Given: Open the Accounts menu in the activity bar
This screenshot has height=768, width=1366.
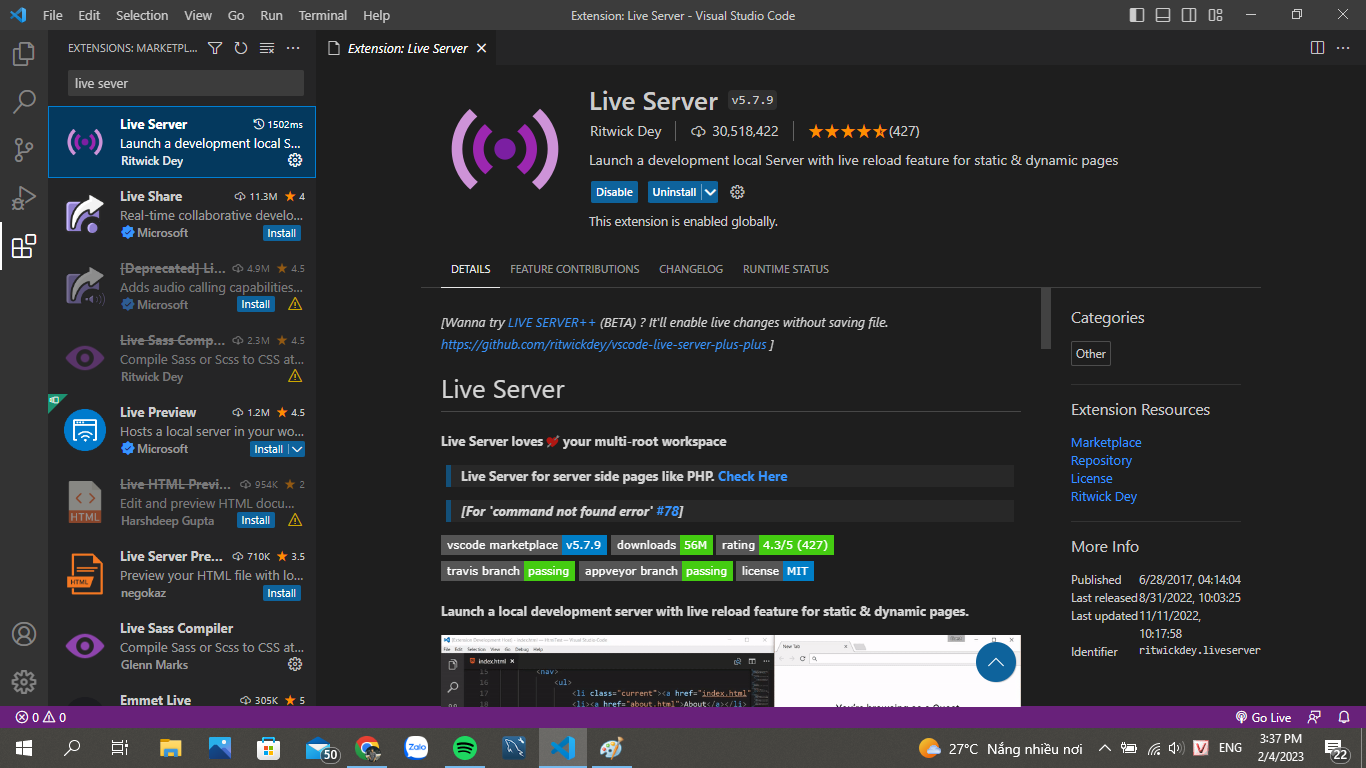Looking at the screenshot, I should 24,634.
